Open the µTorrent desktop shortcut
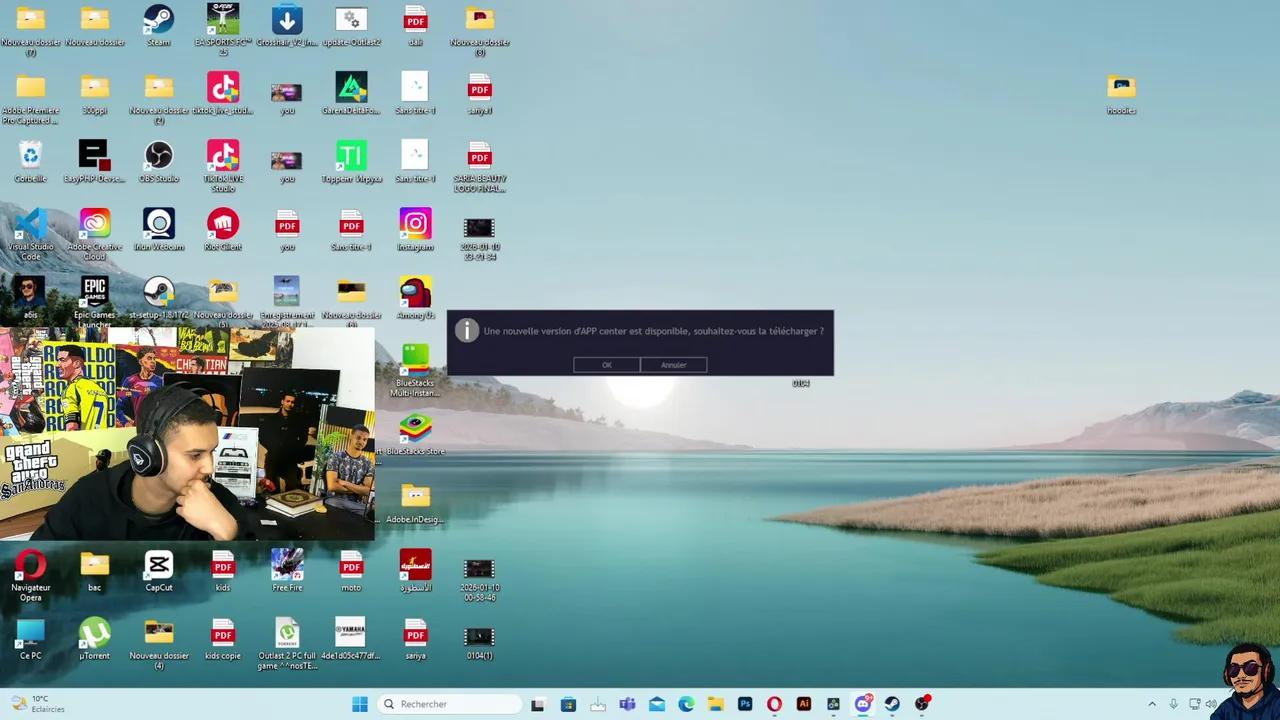This screenshot has height=720, width=1280. (x=94, y=633)
